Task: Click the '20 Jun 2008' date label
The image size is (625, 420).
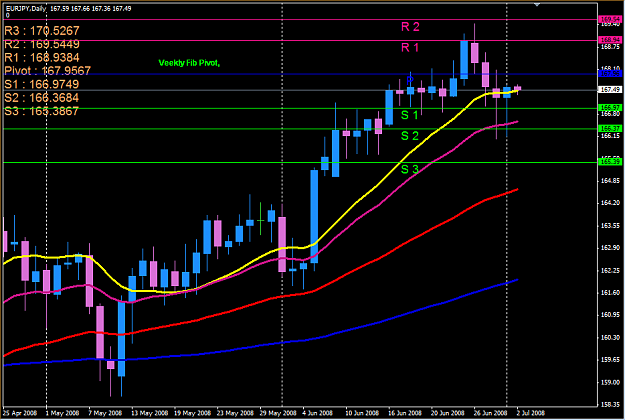Action: (448, 413)
